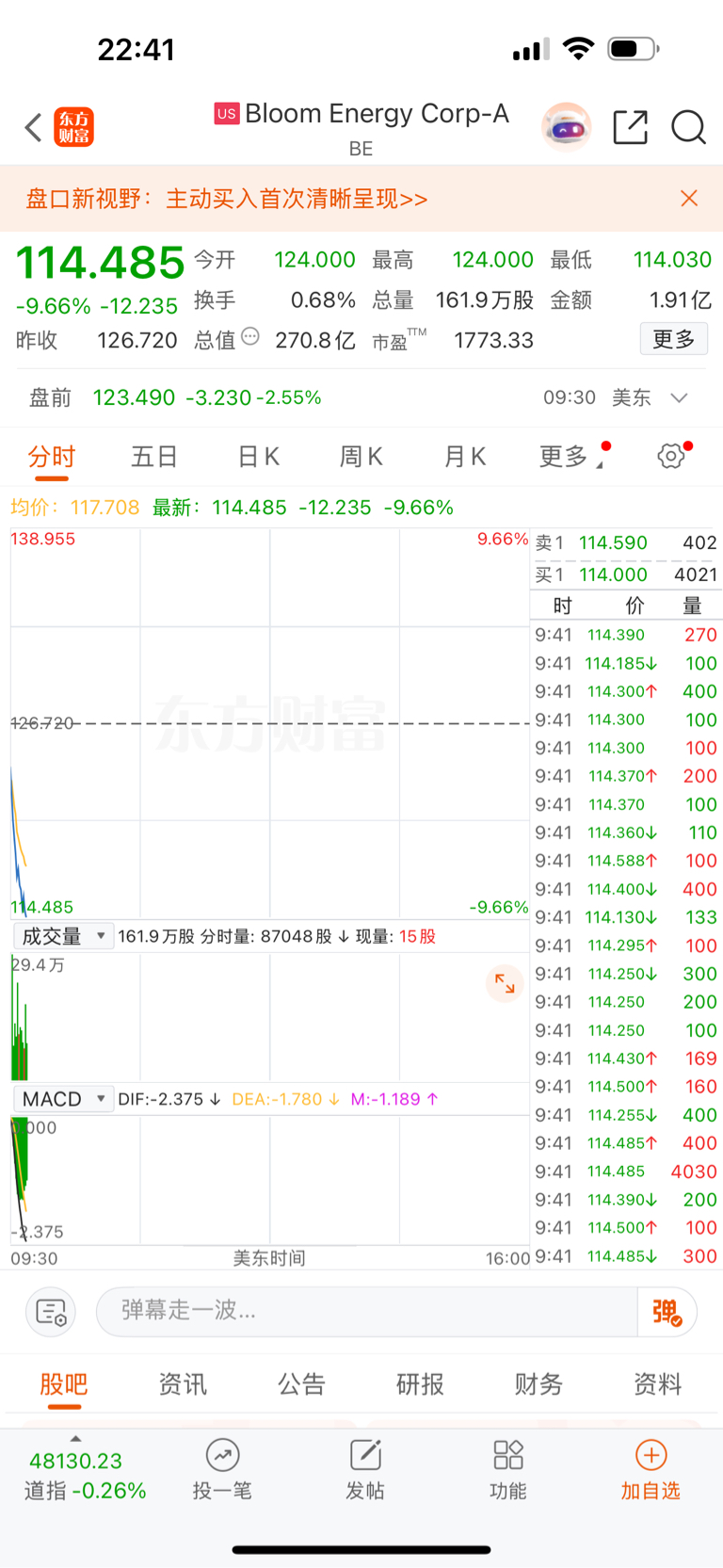Select the 114.485 4030 trade row
Viewport: 723px width, 1568px height.
point(626,1172)
